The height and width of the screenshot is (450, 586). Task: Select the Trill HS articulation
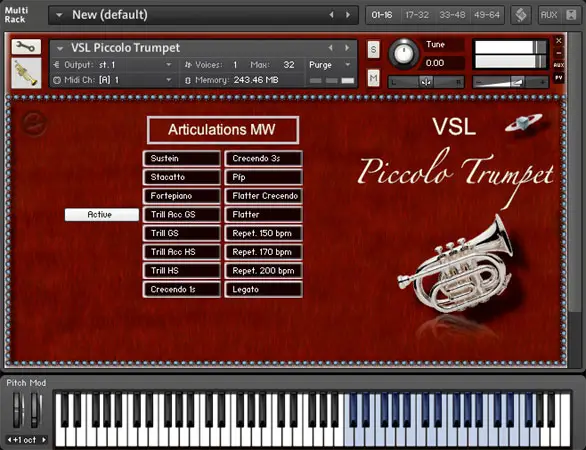[182, 271]
